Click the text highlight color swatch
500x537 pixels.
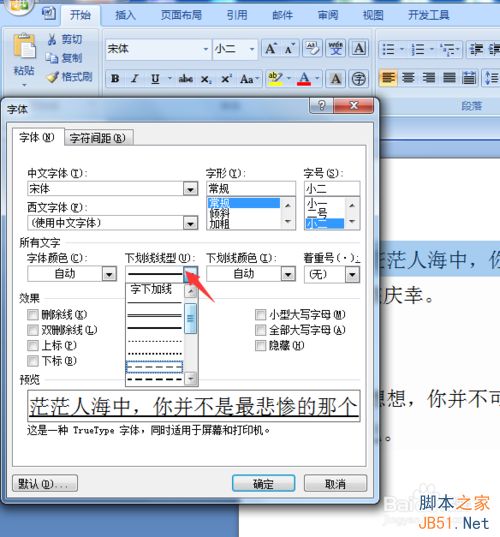click(275, 79)
